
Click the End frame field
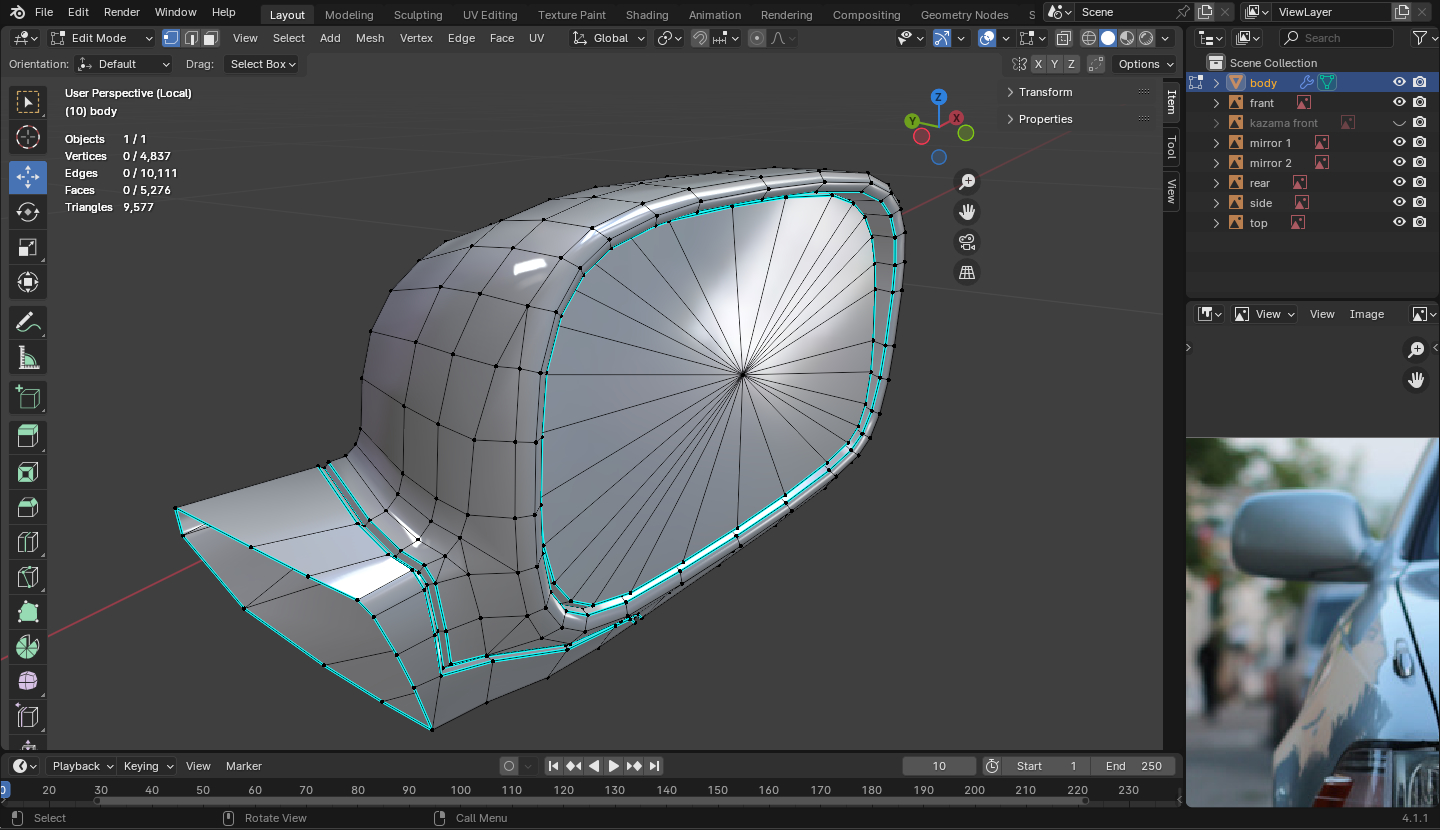click(x=1133, y=766)
